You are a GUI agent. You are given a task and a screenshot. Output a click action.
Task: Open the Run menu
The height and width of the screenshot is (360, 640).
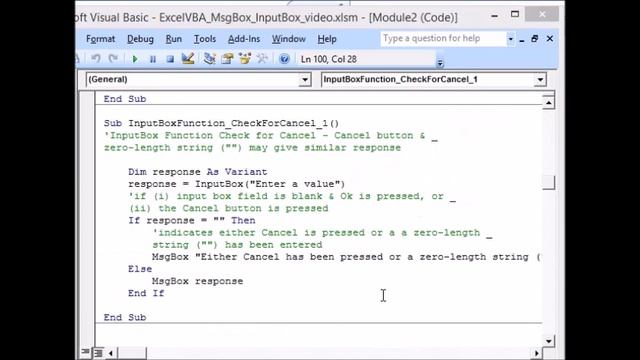tap(173, 39)
